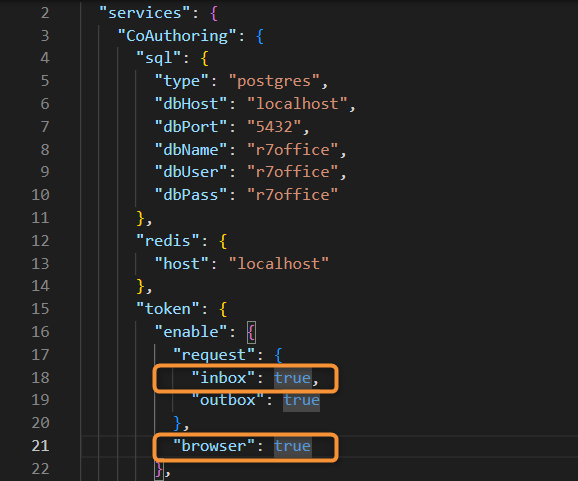Screen dimensions: 578x481
Task: Click the "request" key on line 17
Action: (214, 355)
